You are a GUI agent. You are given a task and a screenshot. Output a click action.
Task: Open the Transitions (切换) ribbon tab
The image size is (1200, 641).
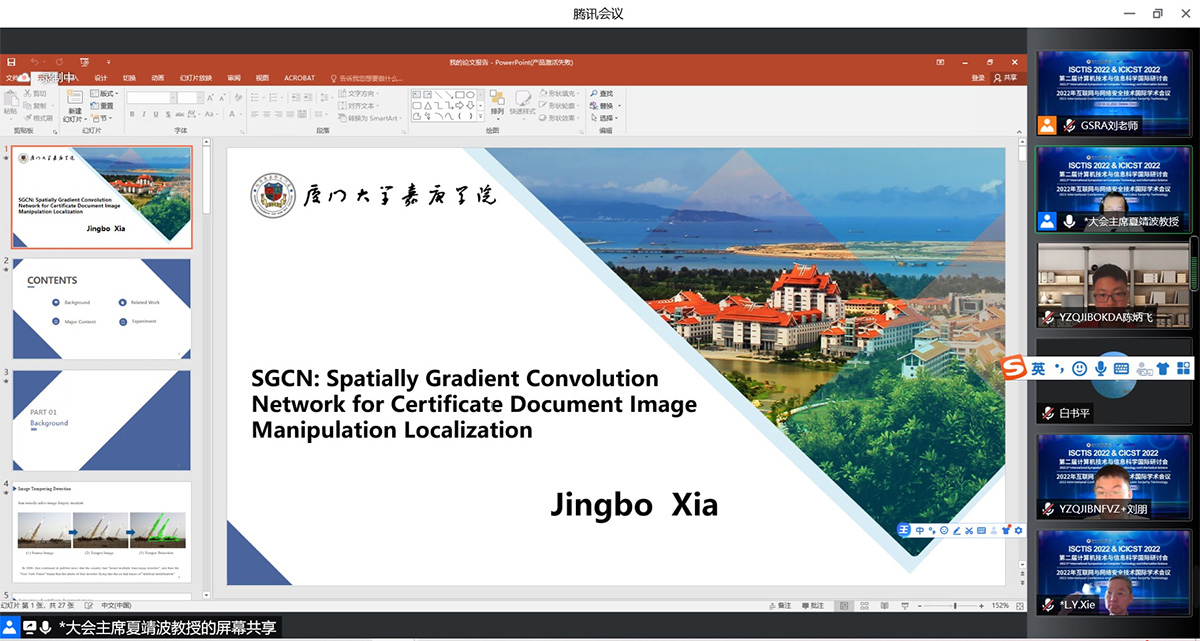tap(129, 78)
